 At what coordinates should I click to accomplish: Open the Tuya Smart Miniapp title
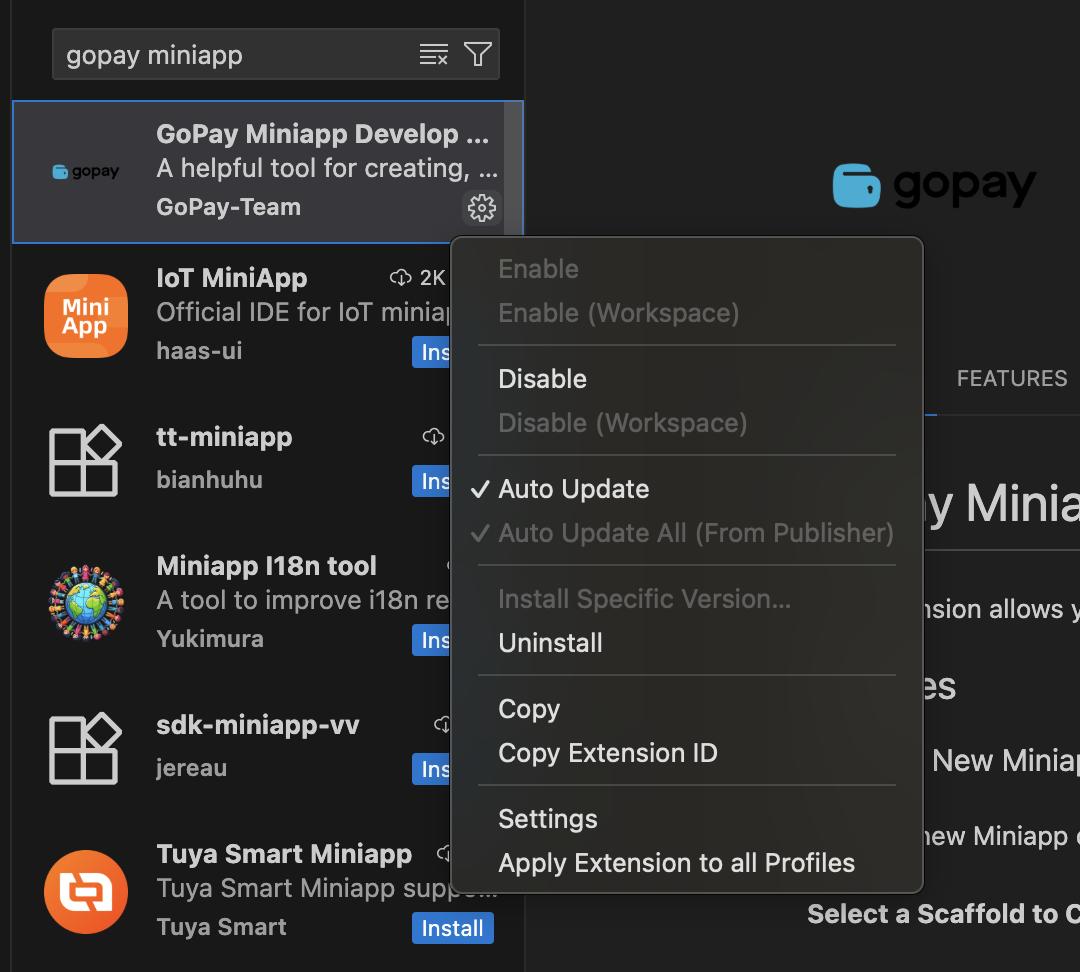(284, 854)
